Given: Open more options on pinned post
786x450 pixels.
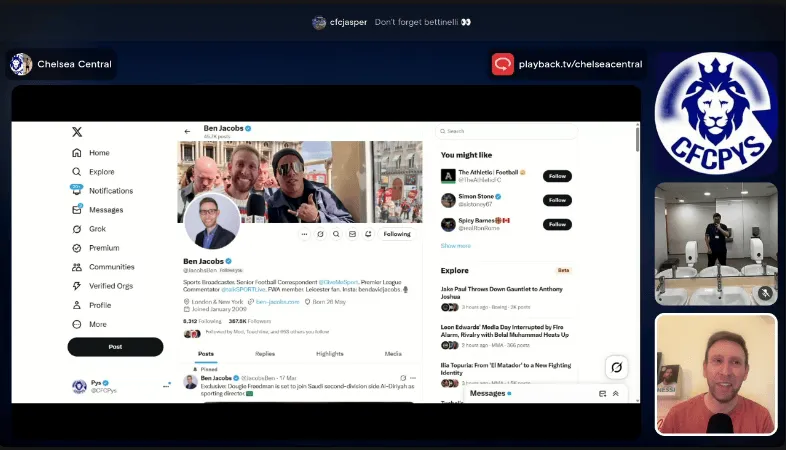Looking at the screenshot, I should 413,378.
